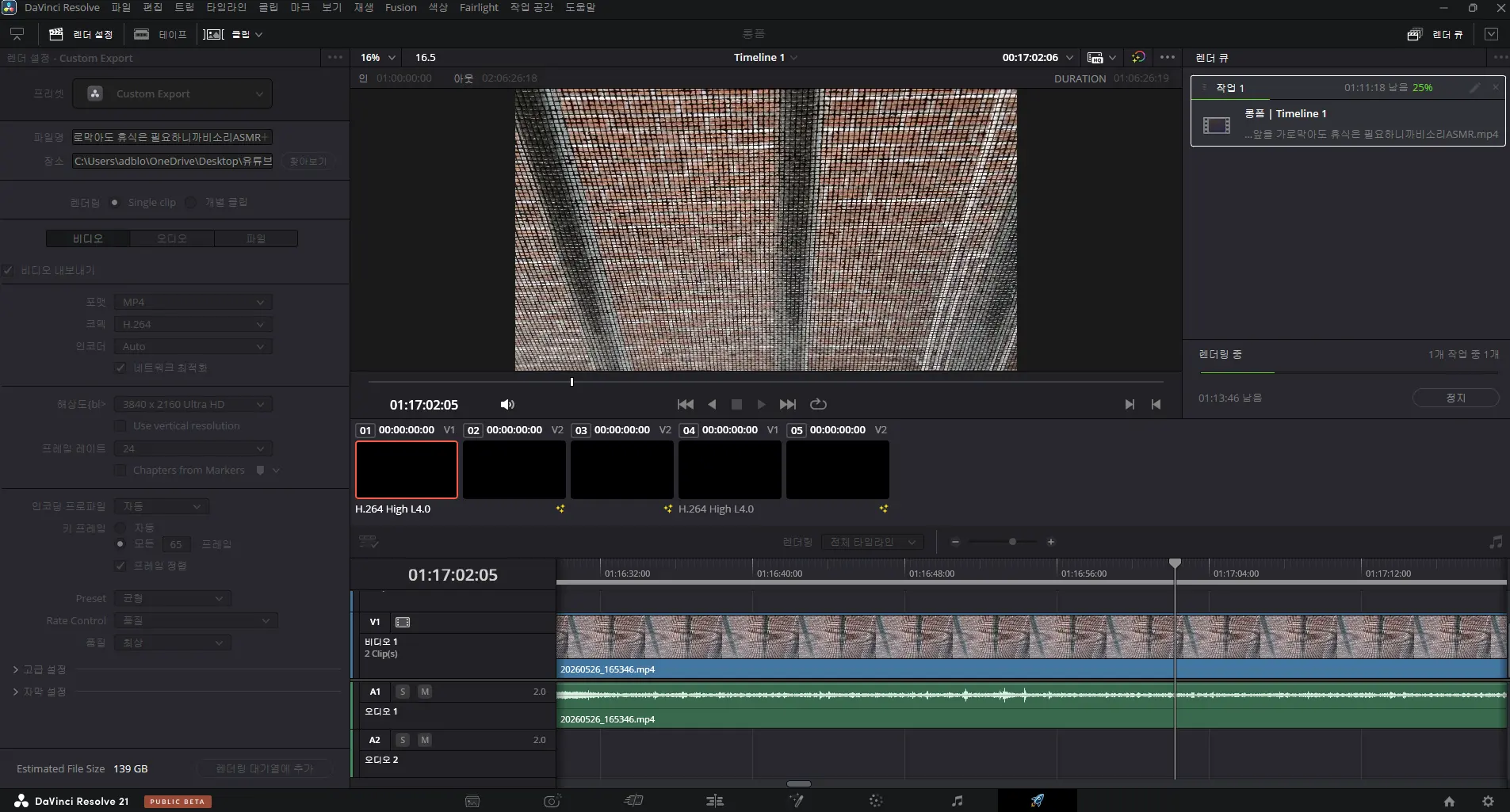Viewport: 1510px width, 812px height.
Task: Open Project Settings gear icon
Action: tap(1488, 802)
